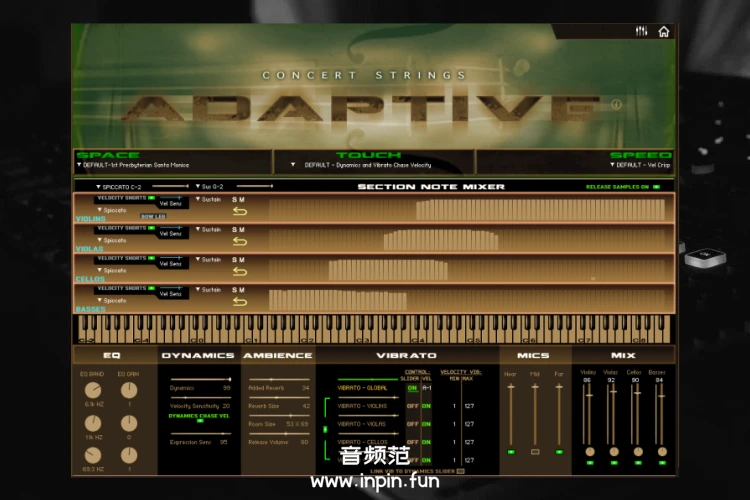Viewport: 750px width, 500px height.
Task: Open the Speed preset dropdown
Action: 640,165
